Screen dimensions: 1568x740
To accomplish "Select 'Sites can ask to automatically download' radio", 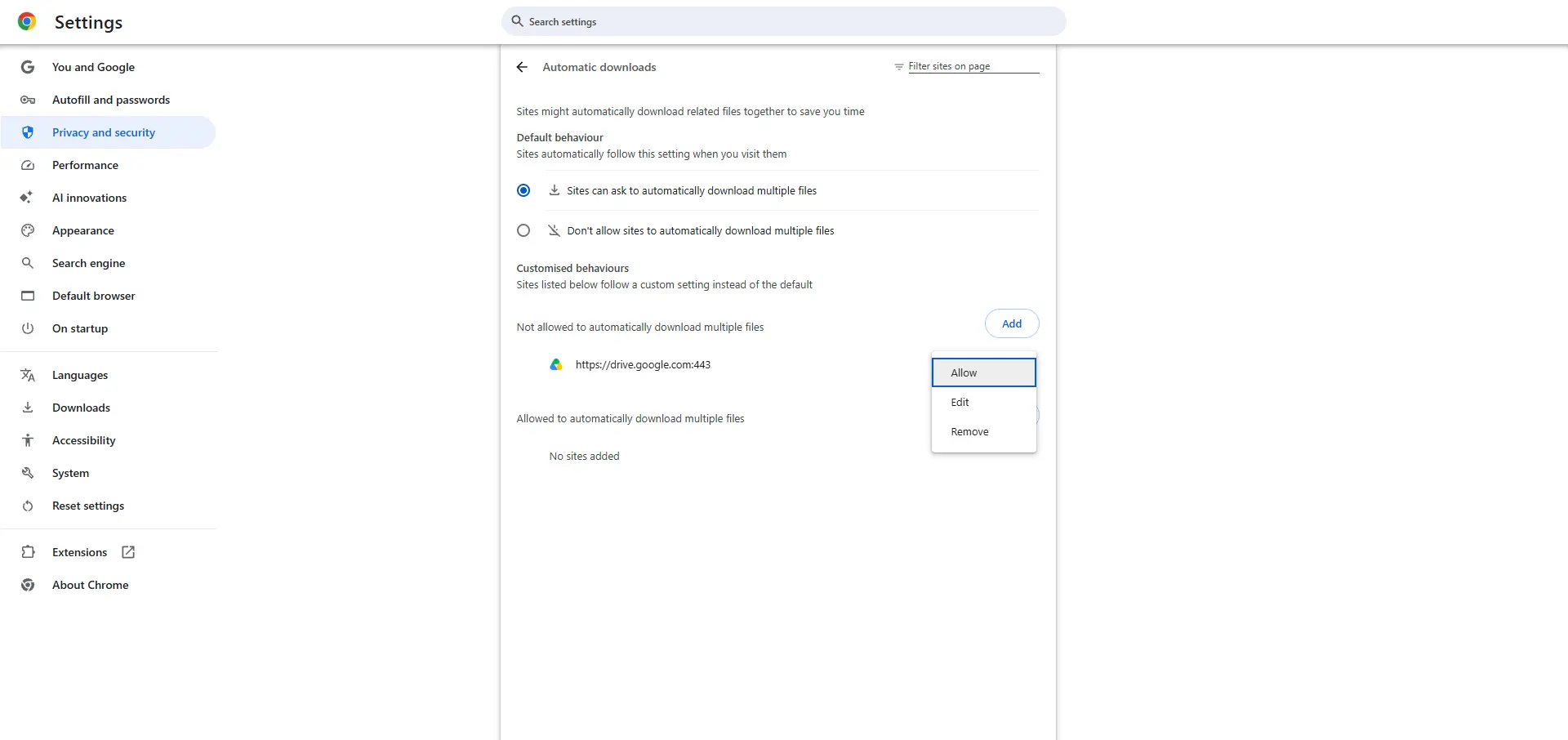I will (x=523, y=190).
